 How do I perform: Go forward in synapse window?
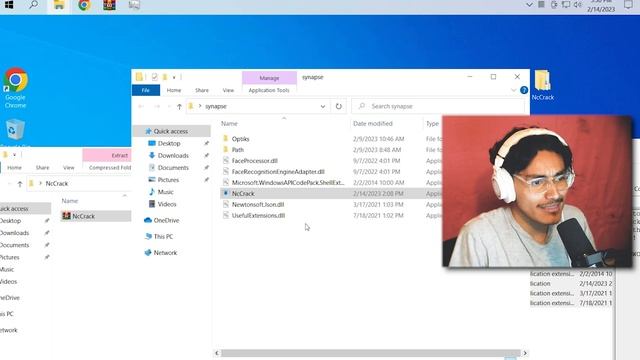point(157,107)
